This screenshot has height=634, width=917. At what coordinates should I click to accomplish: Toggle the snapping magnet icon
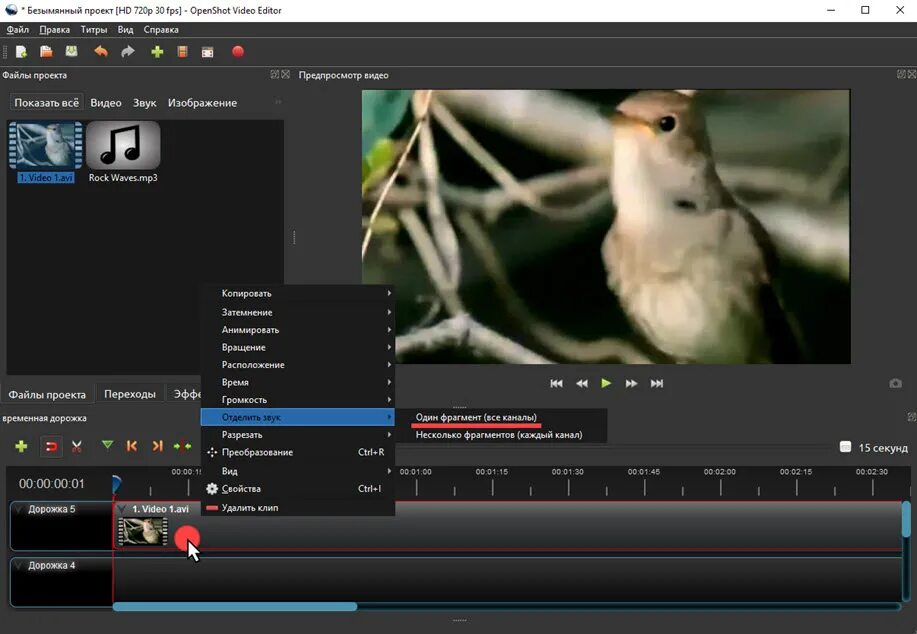click(51, 447)
